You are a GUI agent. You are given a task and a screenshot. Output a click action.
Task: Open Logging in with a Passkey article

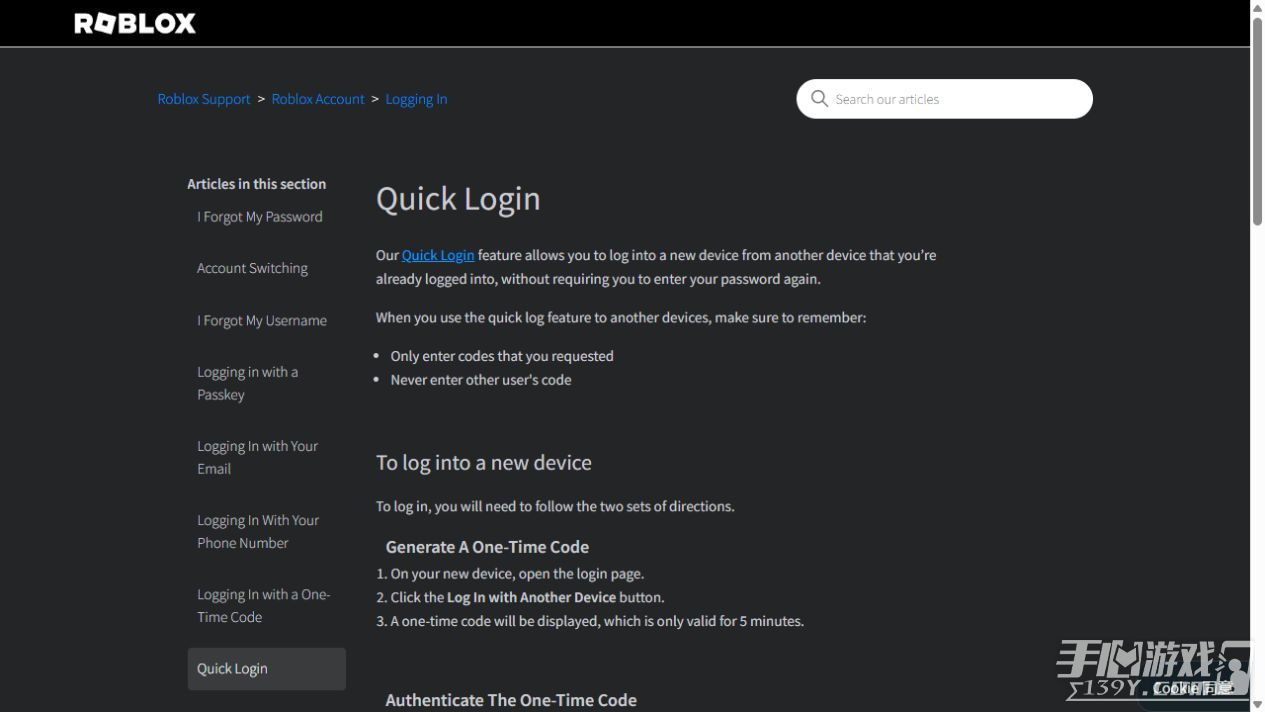point(248,383)
